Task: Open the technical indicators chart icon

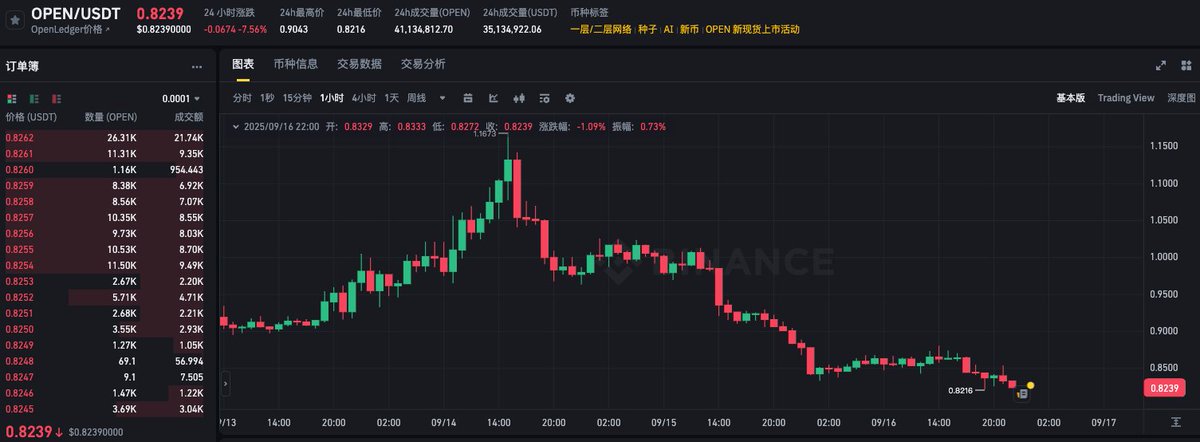Action: pyautogui.click(x=493, y=98)
